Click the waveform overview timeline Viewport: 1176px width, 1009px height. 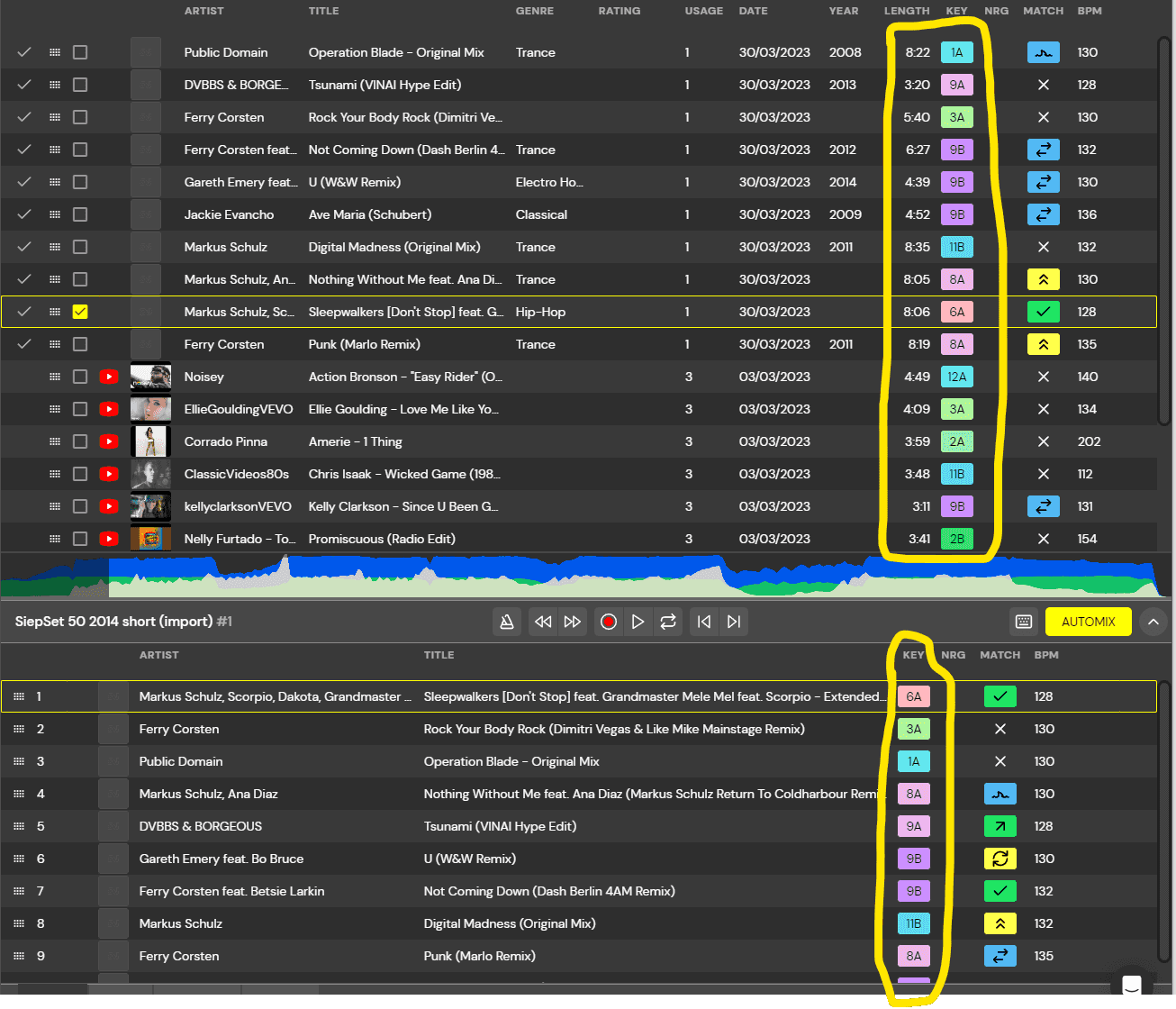[x=585, y=577]
